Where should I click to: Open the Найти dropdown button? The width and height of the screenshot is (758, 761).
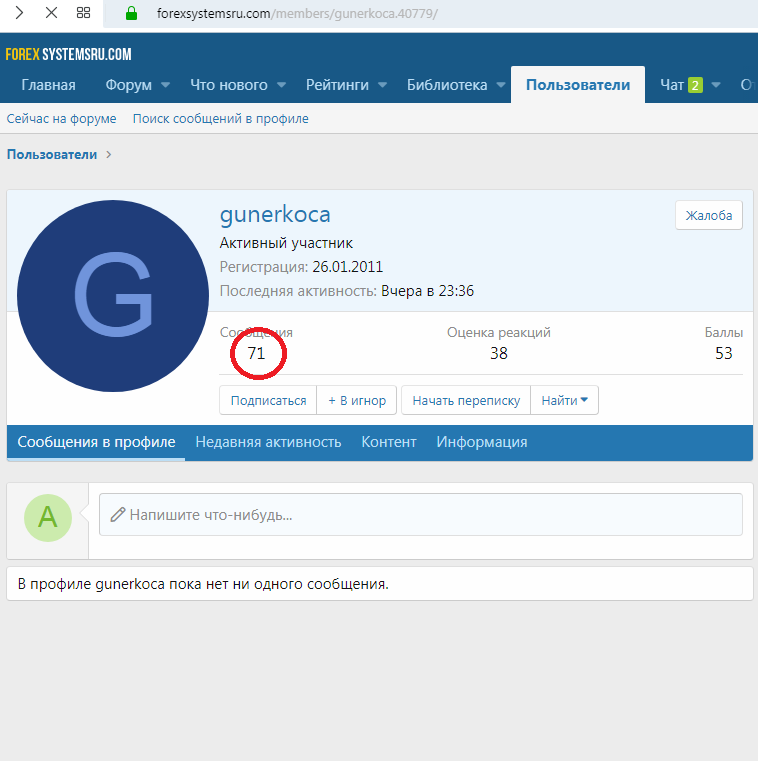coord(564,400)
